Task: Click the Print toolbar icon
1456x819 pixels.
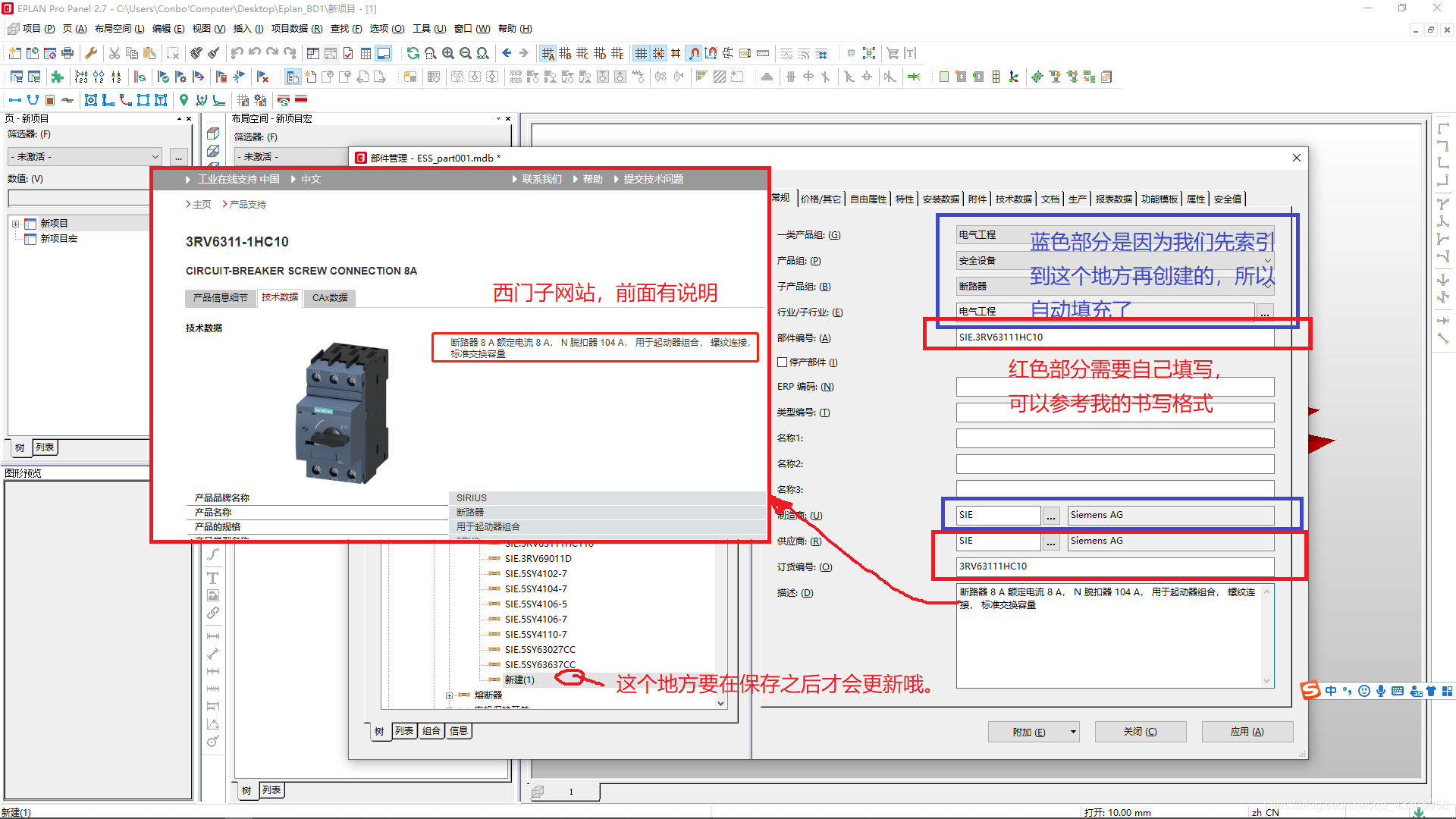Action: click(x=67, y=53)
